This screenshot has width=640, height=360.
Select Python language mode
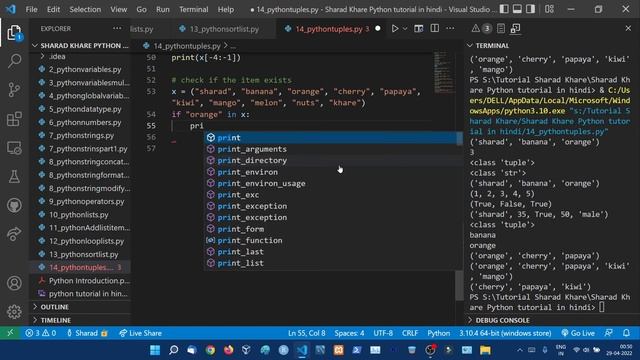tap(438, 333)
